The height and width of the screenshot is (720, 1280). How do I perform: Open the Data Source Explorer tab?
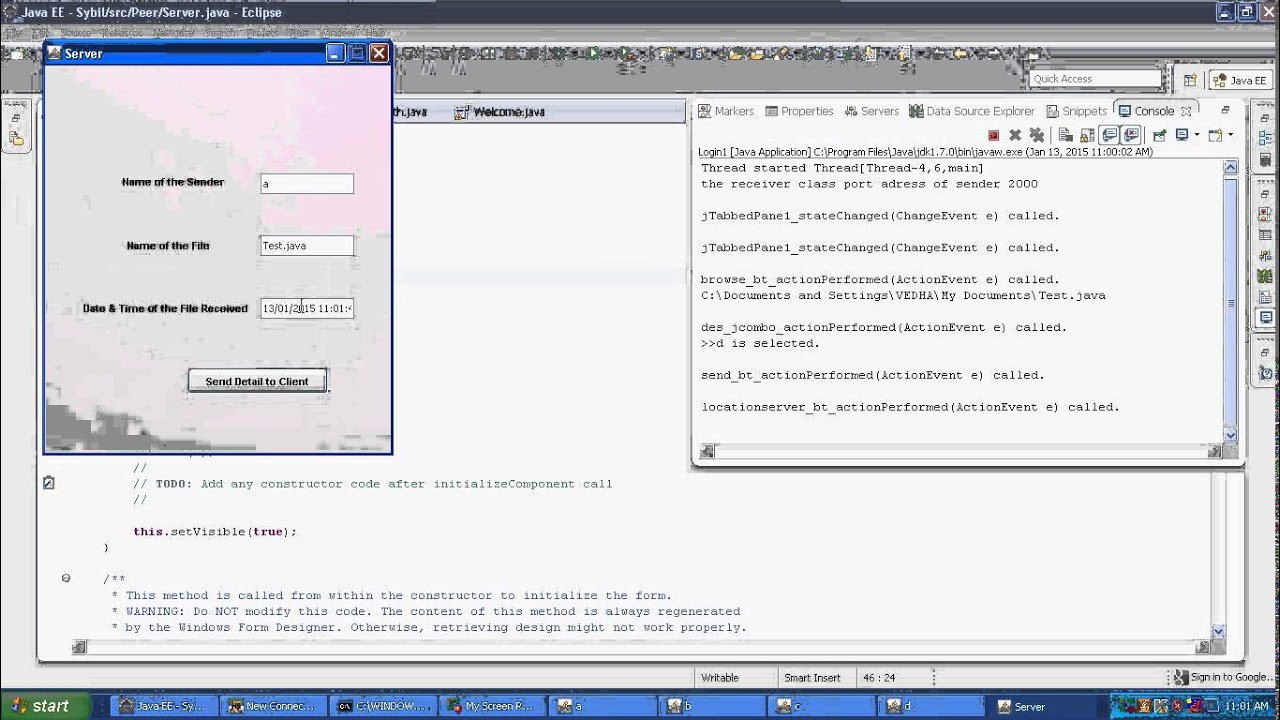pyautogui.click(x=971, y=111)
